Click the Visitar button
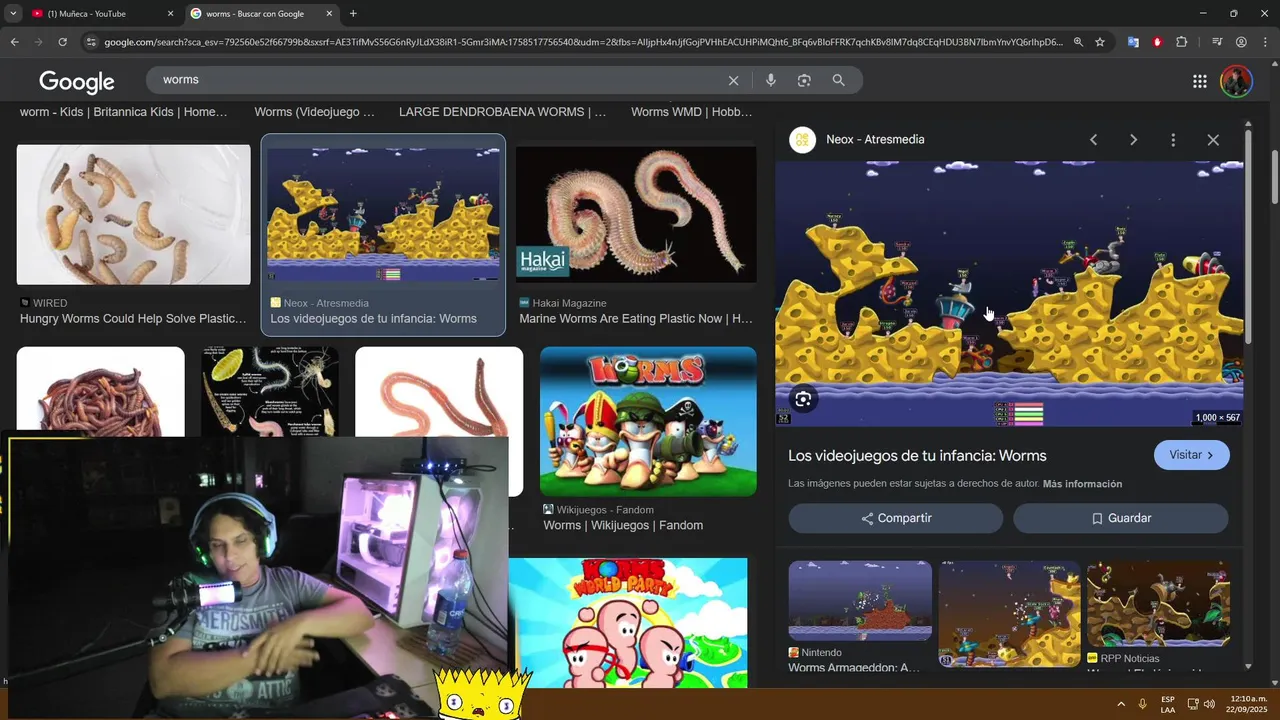The height and width of the screenshot is (720, 1280). pyautogui.click(x=1192, y=455)
